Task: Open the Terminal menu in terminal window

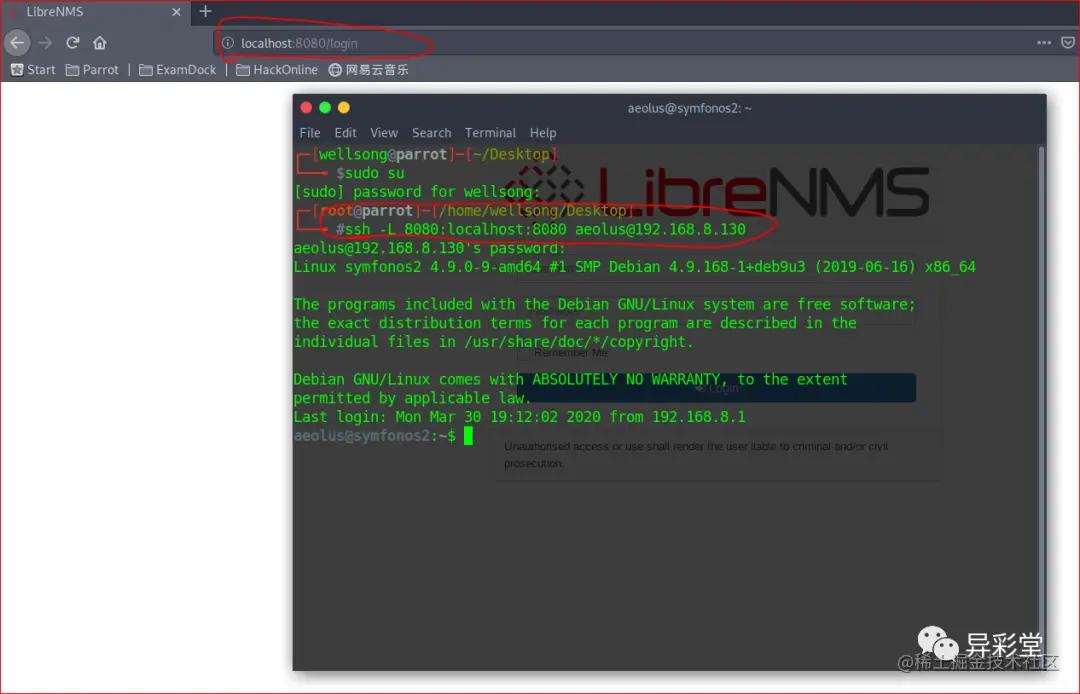Action: [490, 133]
